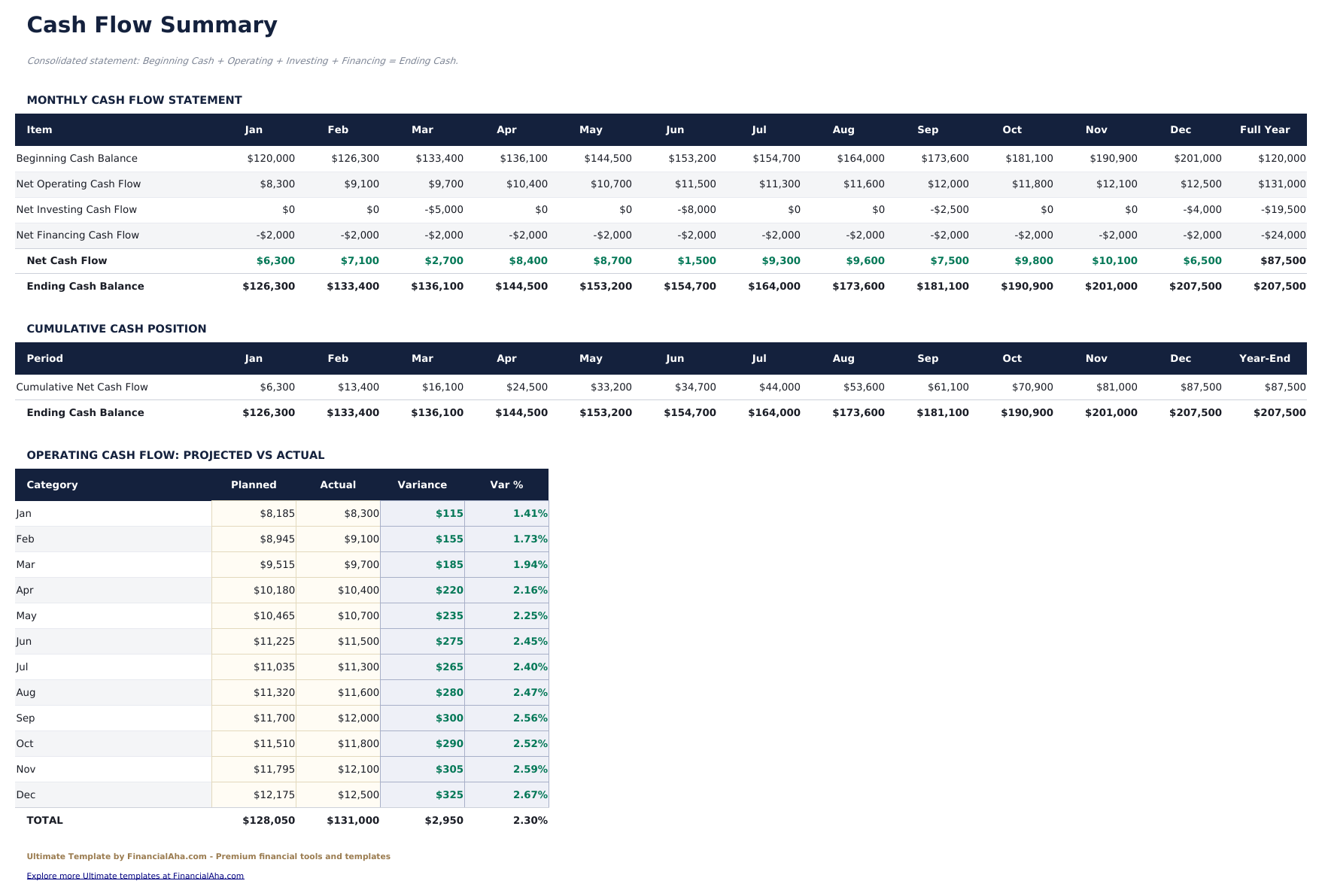Click the Ending Cash Balance row label
The height and width of the screenshot is (896, 1322).
point(85,286)
